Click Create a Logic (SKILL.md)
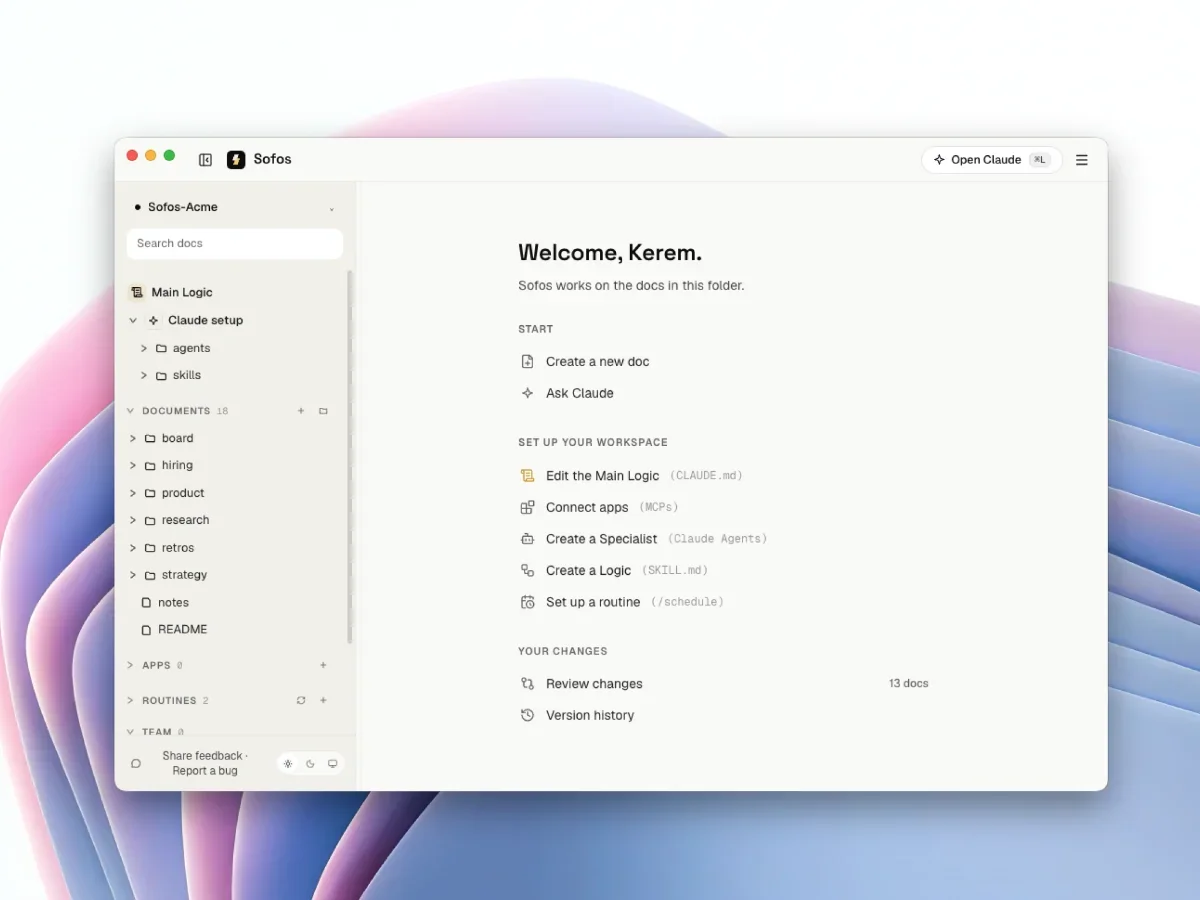The image size is (1200, 900). click(x=627, y=570)
